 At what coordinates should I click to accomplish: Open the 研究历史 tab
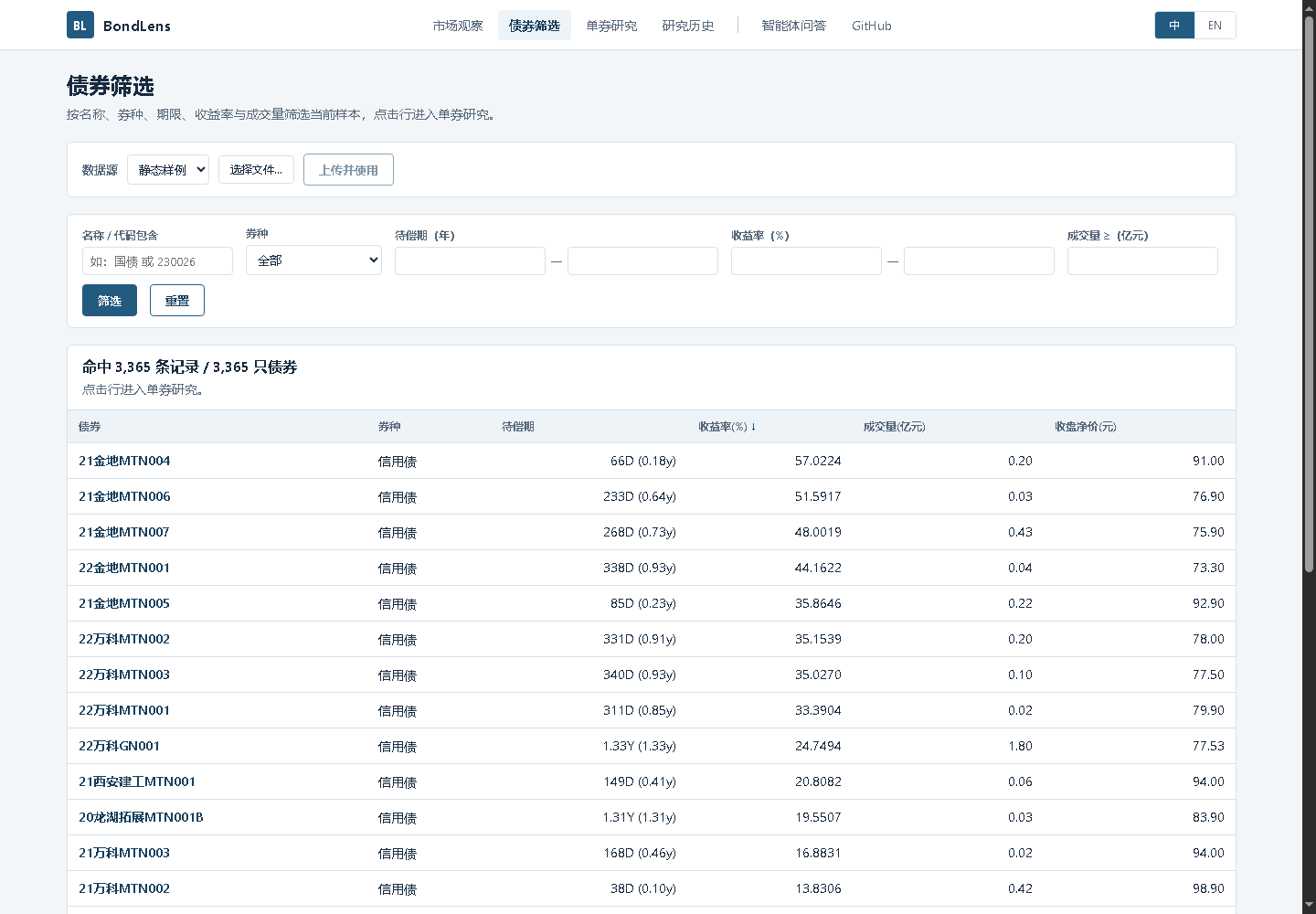tap(688, 26)
